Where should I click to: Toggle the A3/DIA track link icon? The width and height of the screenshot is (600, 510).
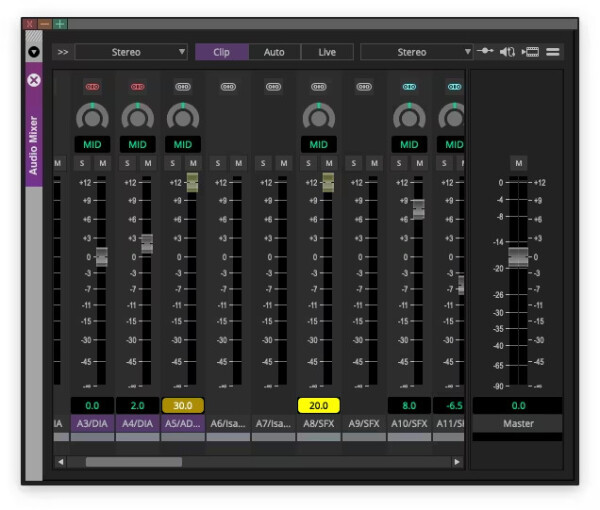92,87
